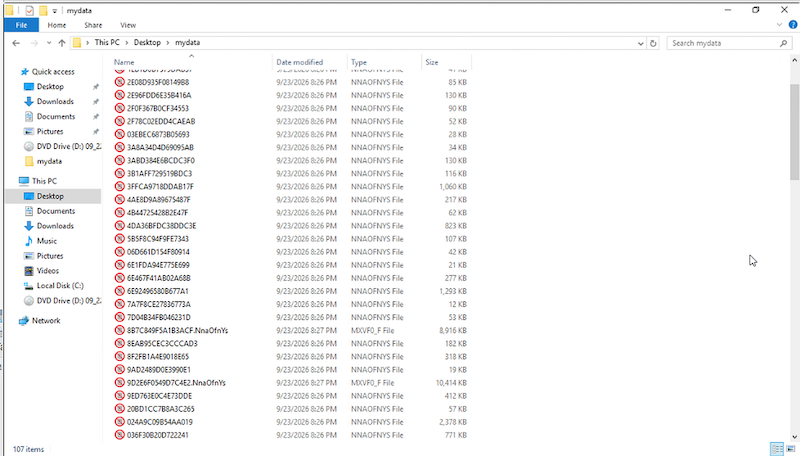The height and width of the screenshot is (456, 800).
Task: Click icon of file 3FFCA9718DDAB17F
Action: [x=119, y=187]
